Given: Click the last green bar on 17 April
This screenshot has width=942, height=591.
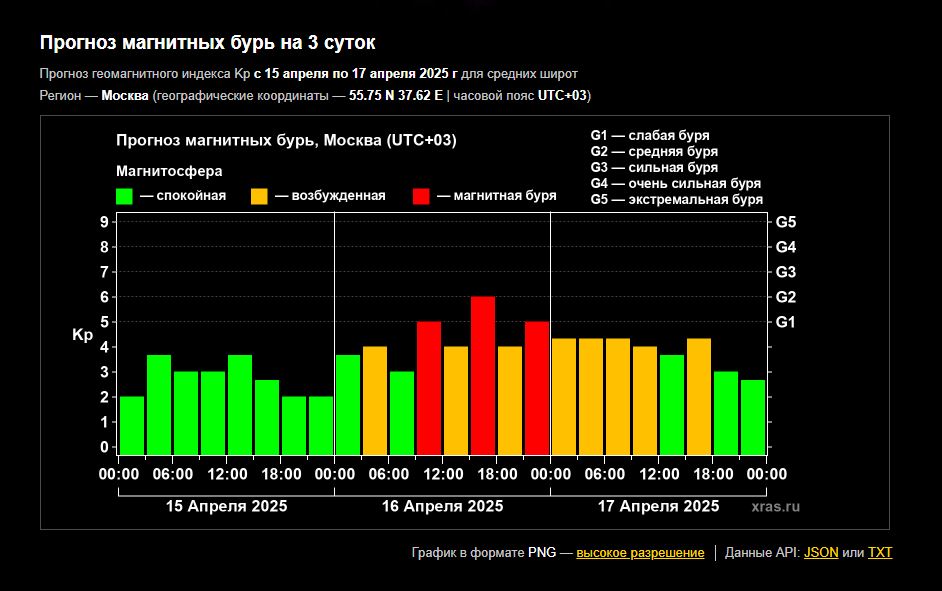Looking at the screenshot, I should click(753, 417).
